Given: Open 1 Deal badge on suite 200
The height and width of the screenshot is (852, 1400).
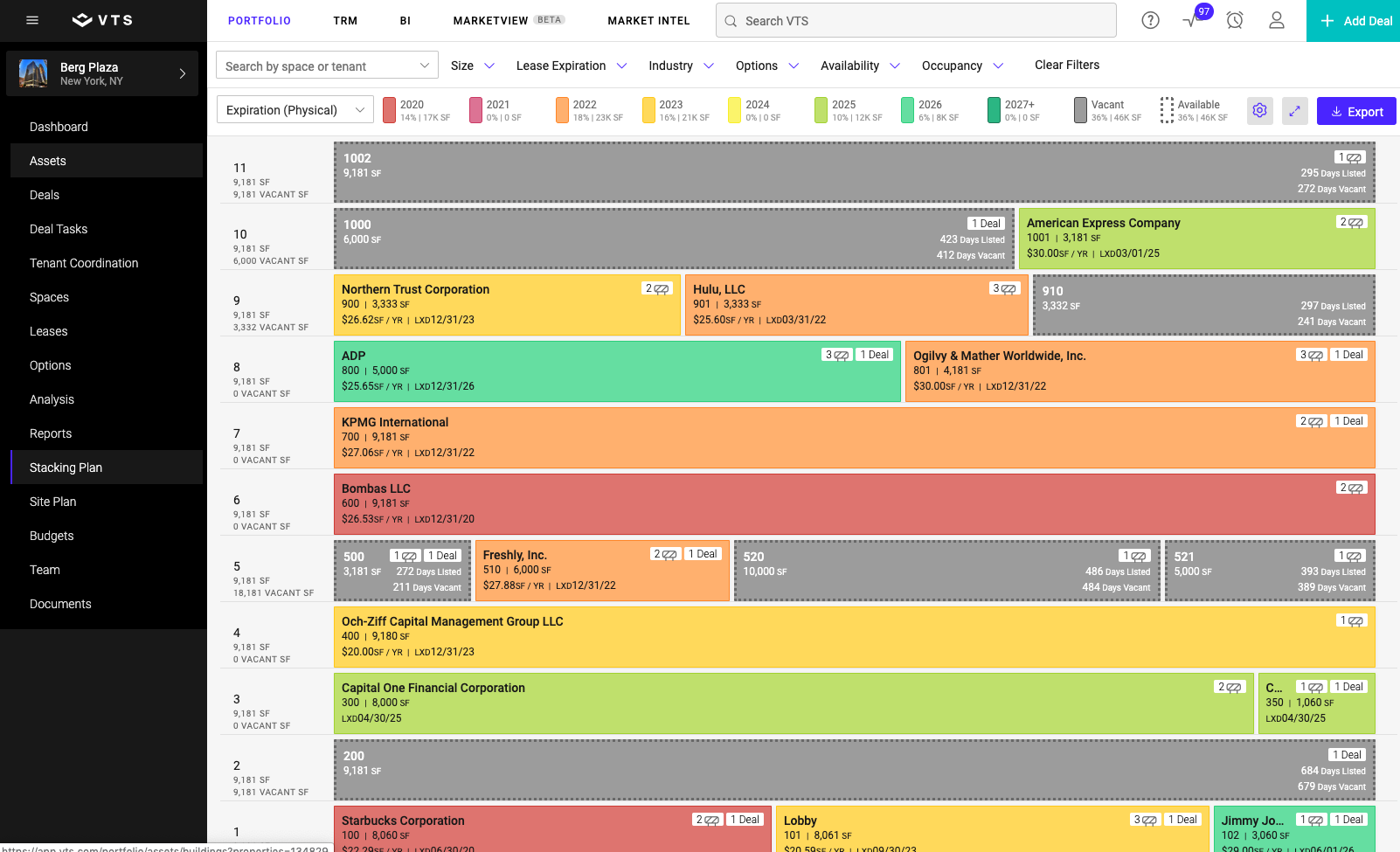Looking at the screenshot, I should (1347, 755).
